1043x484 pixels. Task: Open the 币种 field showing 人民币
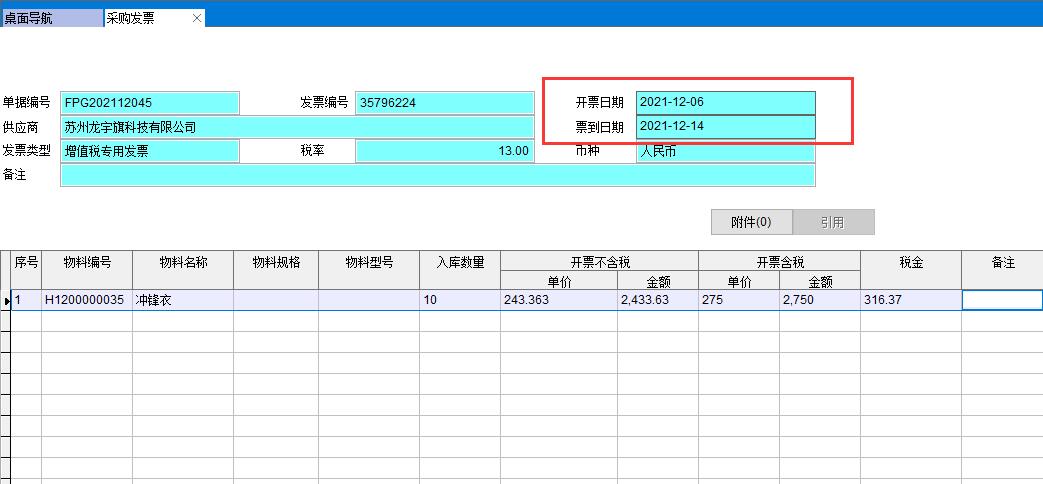coord(725,152)
